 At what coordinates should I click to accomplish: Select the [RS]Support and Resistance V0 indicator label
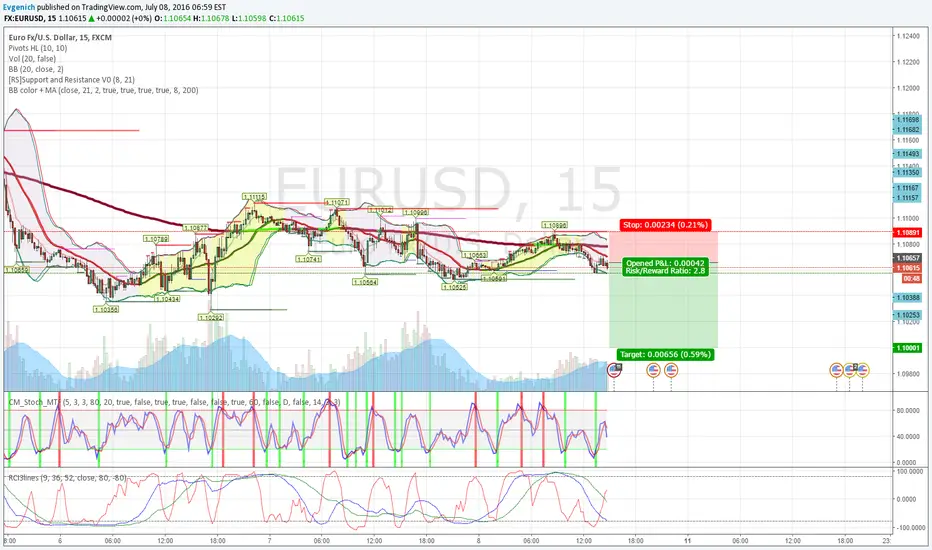pos(71,80)
